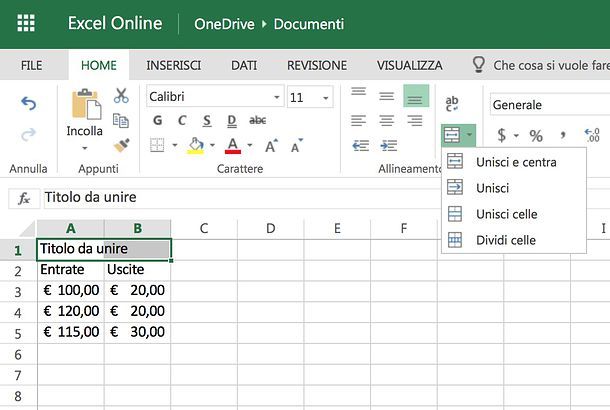The image size is (610, 410).
Task: Click the Documenti breadcrumb link
Action: tap(309, 24)
